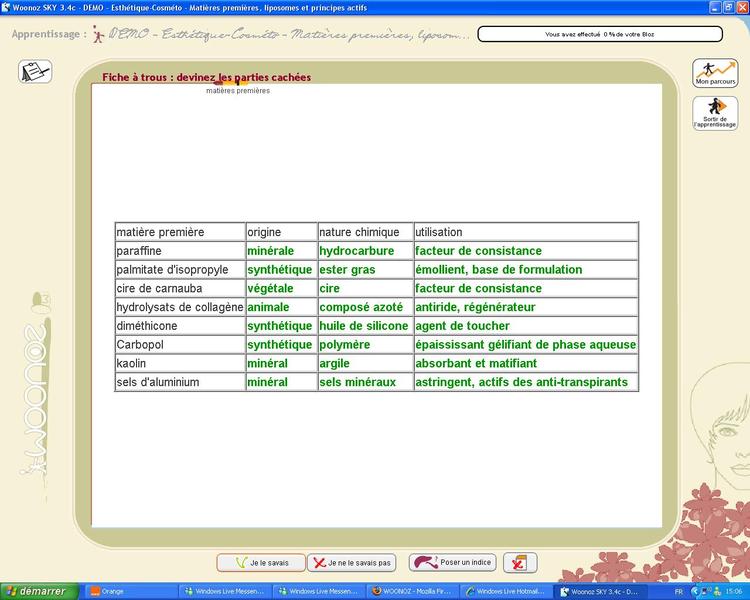Screen dimensions: 750x600
Task: Click 'Je ne le savais pas' button
Action: tap(351, 563)
